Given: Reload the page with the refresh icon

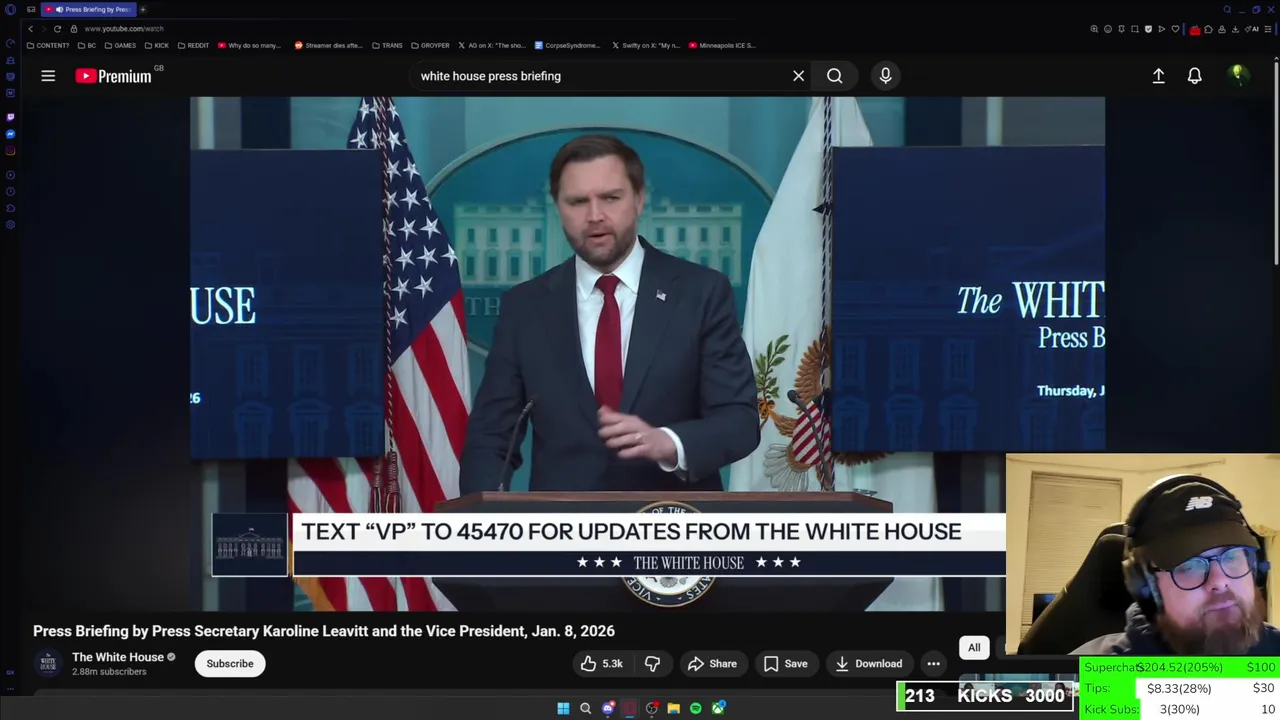Looking at the screenshot, I should click(x=57, y=29).
